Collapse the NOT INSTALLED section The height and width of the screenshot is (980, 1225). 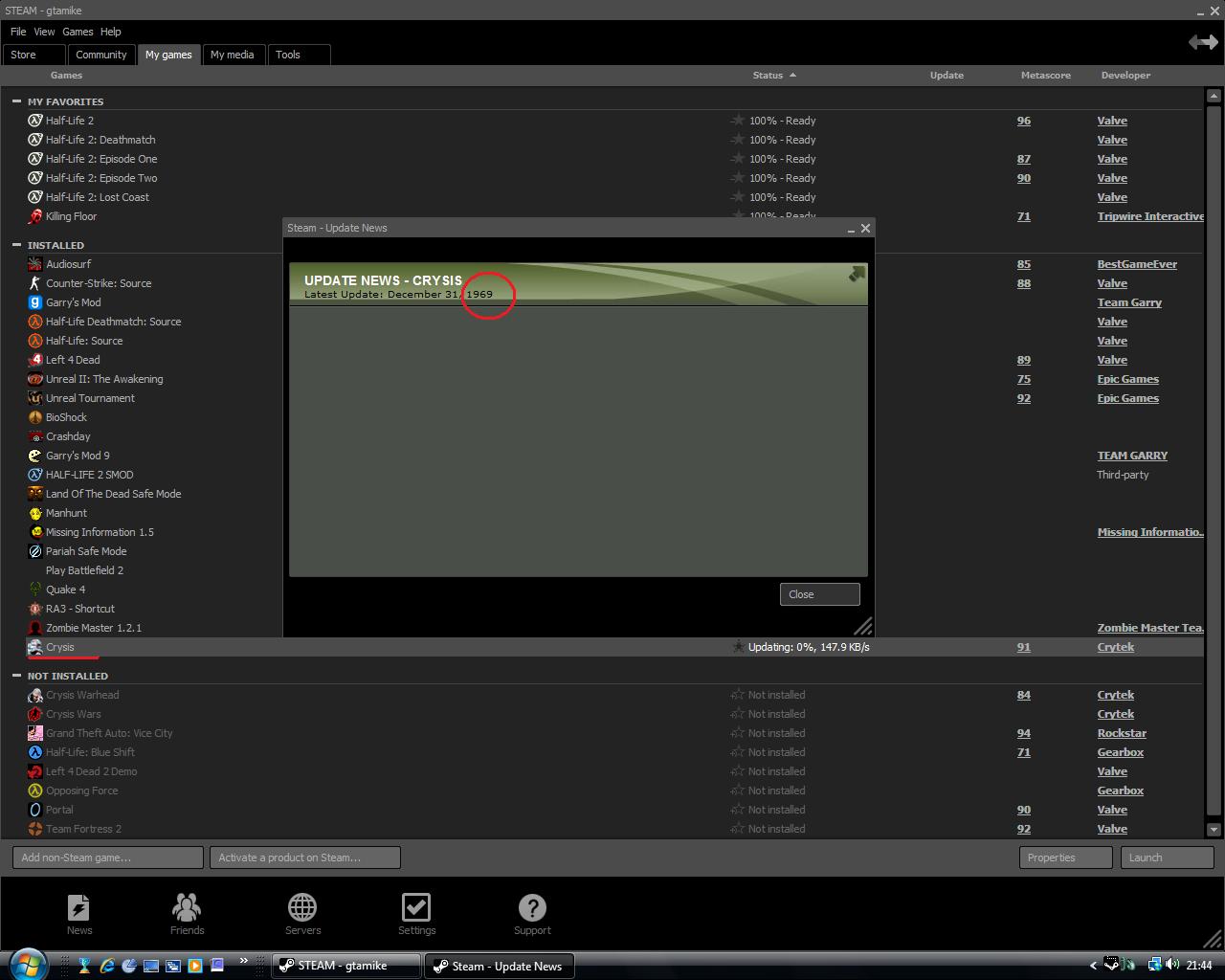tap(16, 676)
